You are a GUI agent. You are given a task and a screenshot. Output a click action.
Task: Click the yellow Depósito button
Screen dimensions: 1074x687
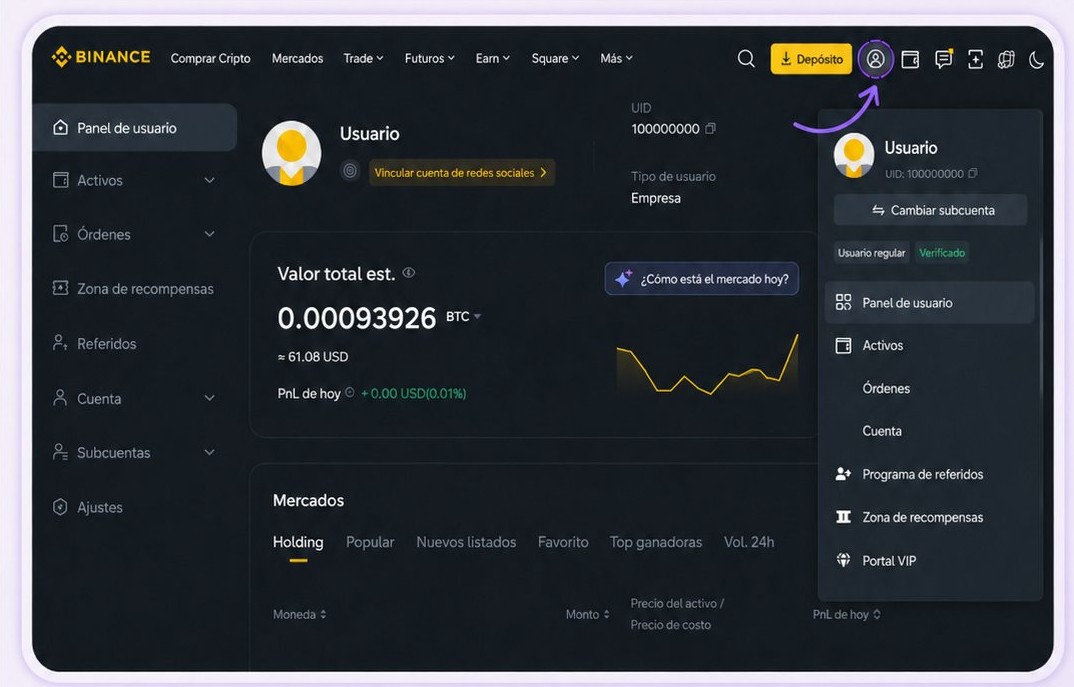point(811,59)
